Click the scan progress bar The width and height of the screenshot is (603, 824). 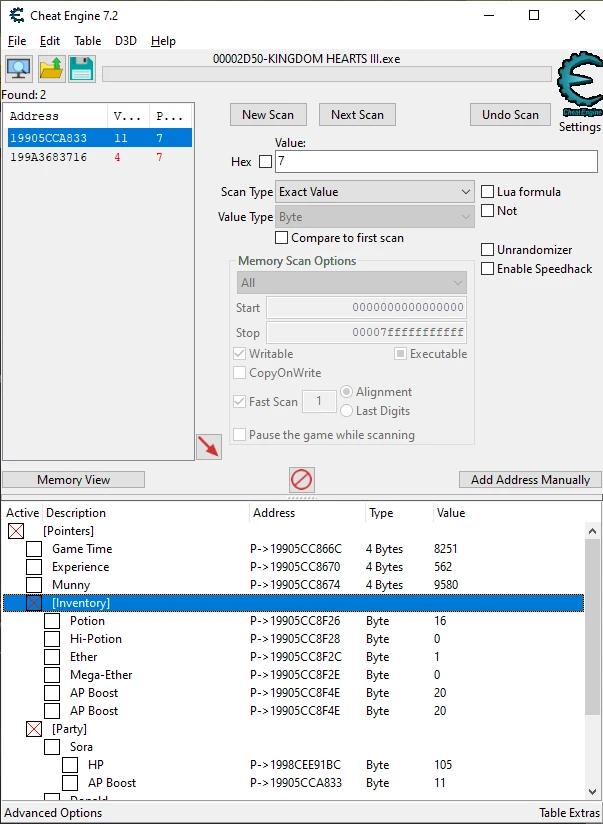(x=326, y=75)
